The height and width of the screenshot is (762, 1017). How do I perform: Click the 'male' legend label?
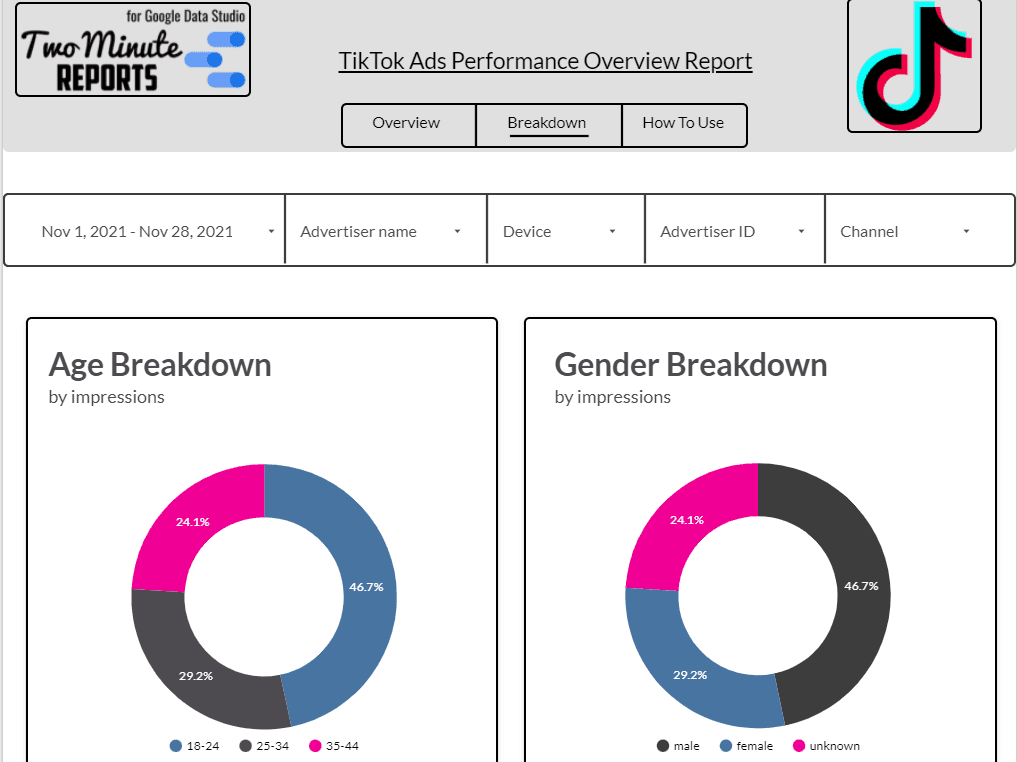(686, 746)
